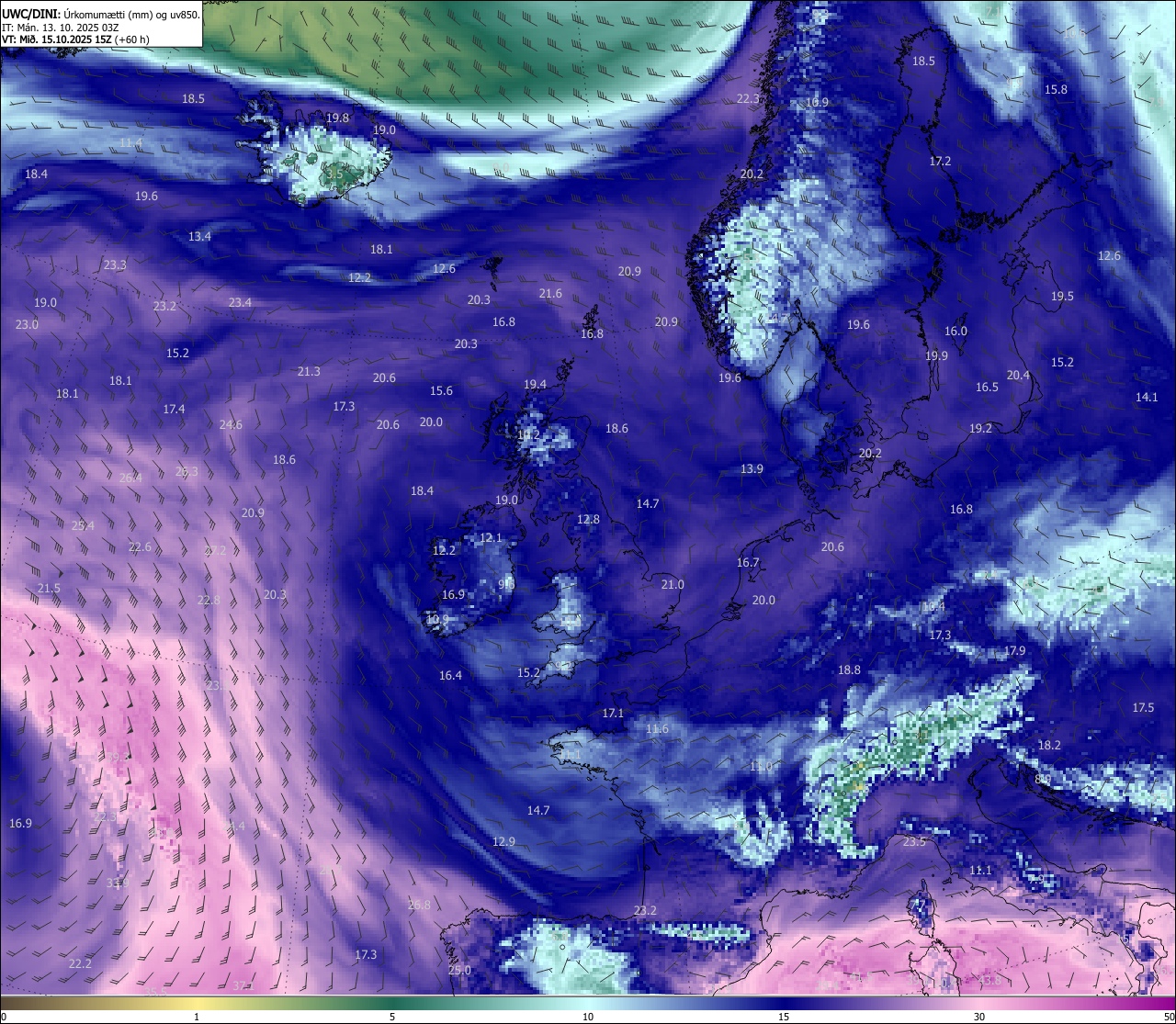The height and width of the screenshot is (1024, 1176).
Task: Click the 14.1 value at right edge
Action: 1147,398
